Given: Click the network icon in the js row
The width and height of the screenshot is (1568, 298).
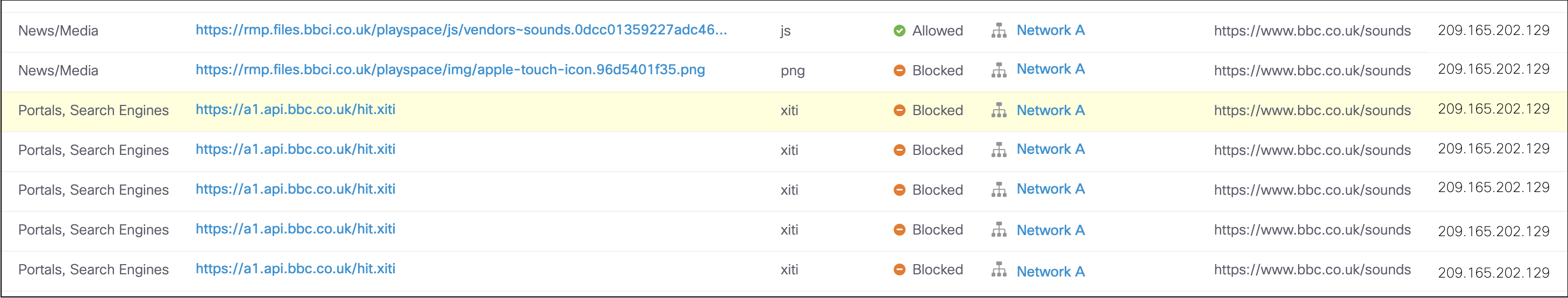Looking at the screenshot, I should (x=999, y=31).
